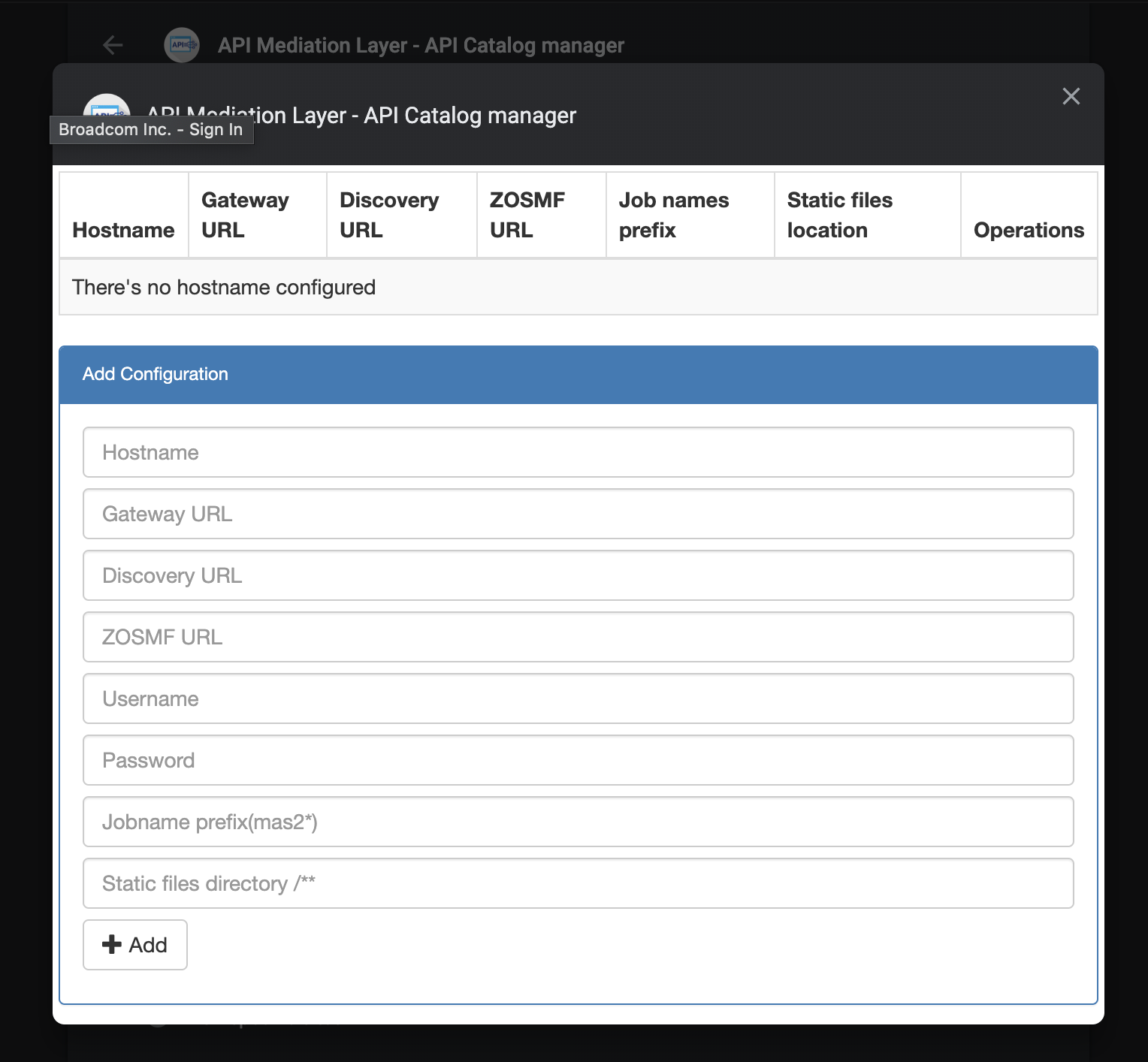The image size is (1148, 1062).
Task: Click "There's no hostname configured" row
Action: (578, 288)
